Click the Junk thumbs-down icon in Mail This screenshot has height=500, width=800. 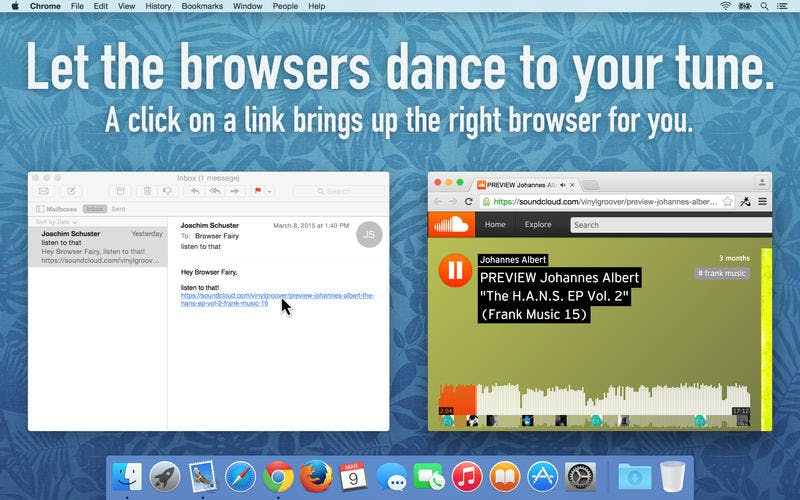point(167,191)
